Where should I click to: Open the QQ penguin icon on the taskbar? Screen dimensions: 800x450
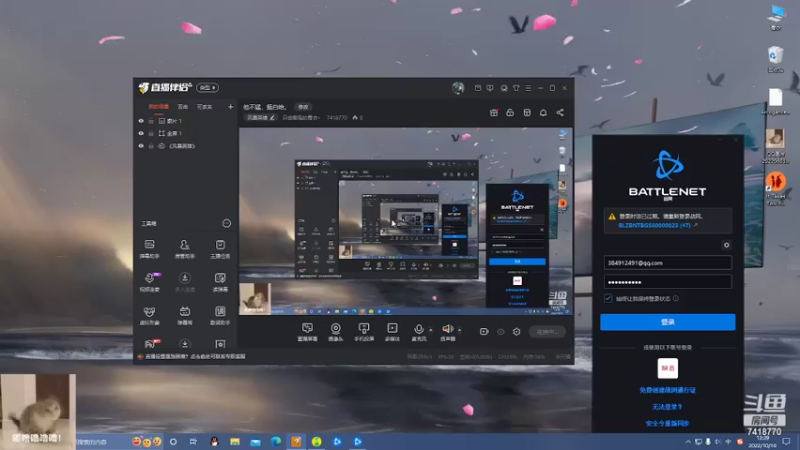[x=214, y=442]
